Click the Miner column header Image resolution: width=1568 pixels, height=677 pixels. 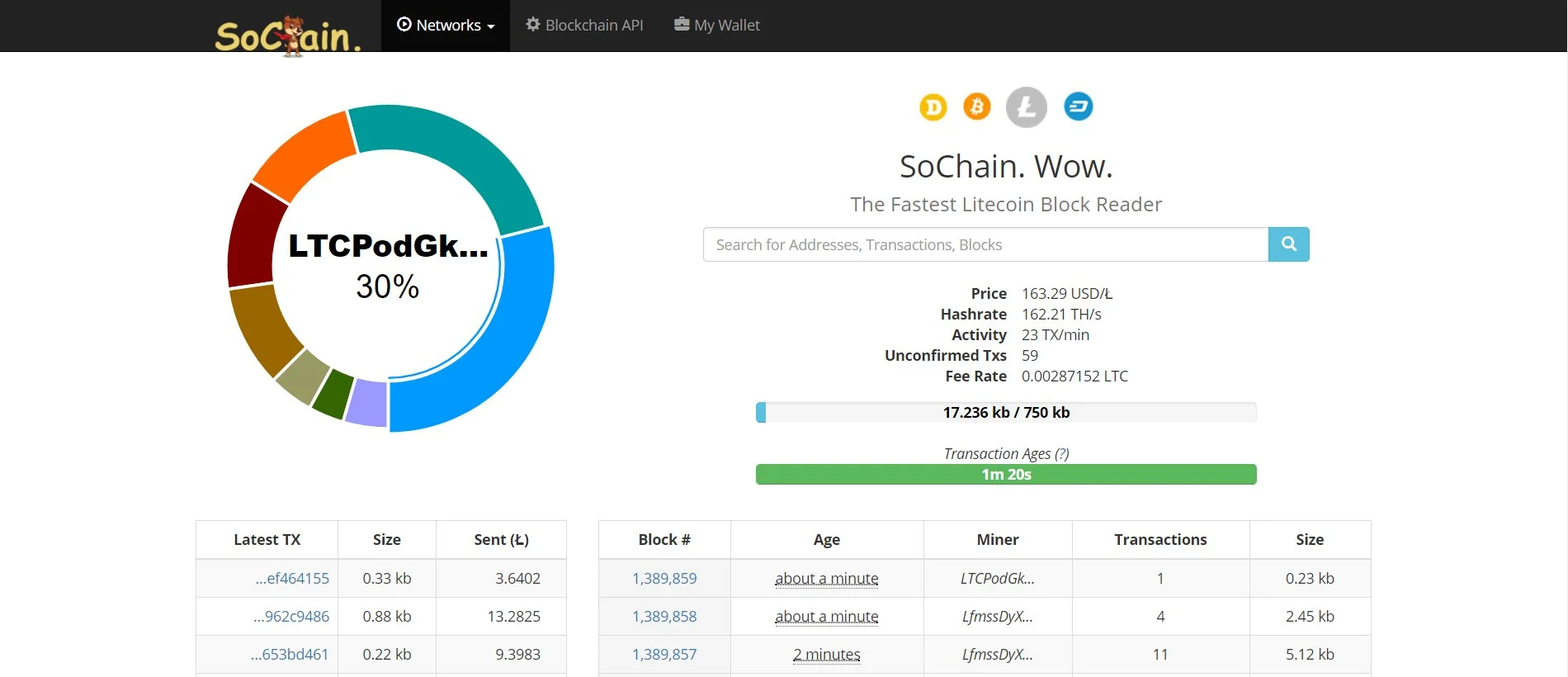point(998,540)
